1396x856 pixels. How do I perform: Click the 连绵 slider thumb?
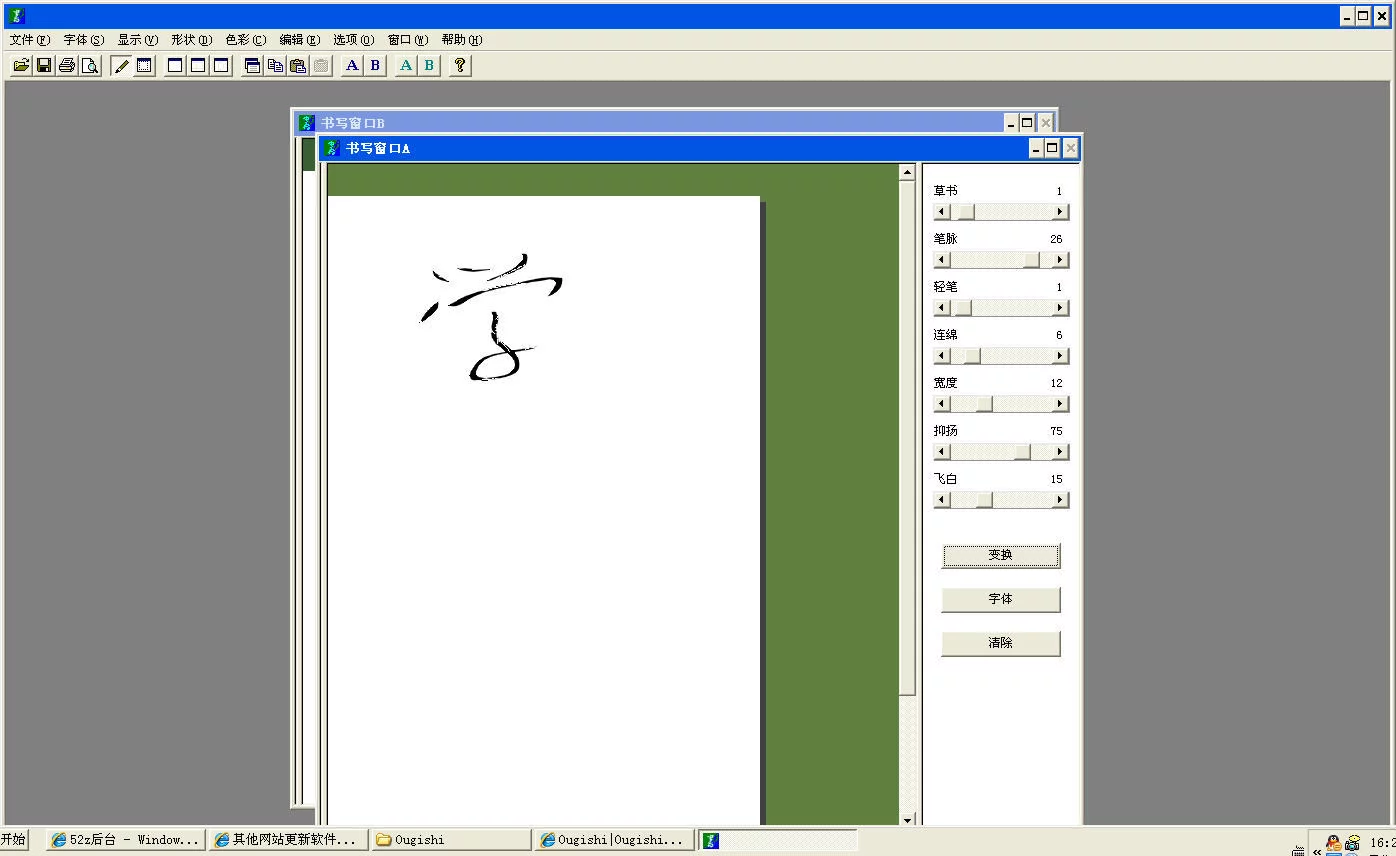972,356
